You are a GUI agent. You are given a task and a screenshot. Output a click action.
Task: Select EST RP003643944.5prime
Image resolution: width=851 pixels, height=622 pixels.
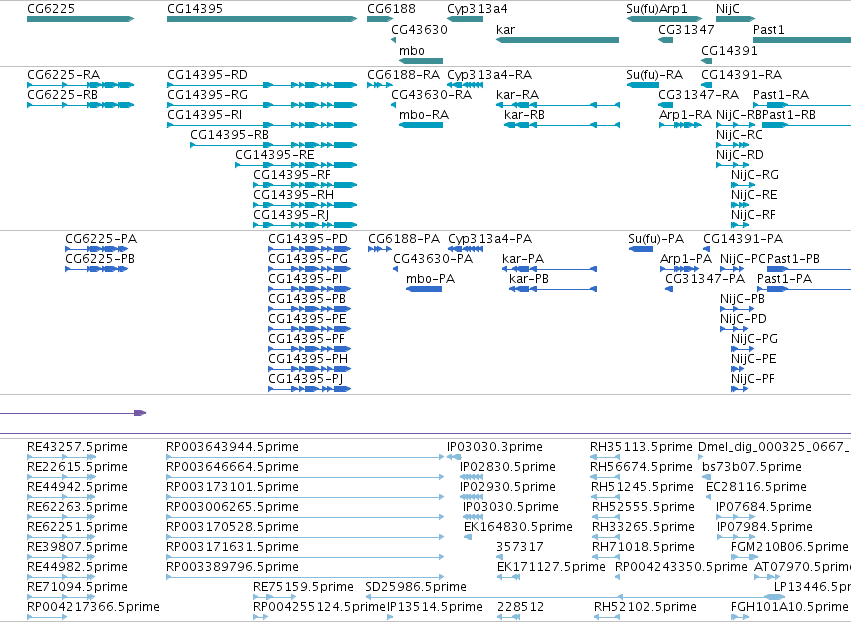click(306, 457)
